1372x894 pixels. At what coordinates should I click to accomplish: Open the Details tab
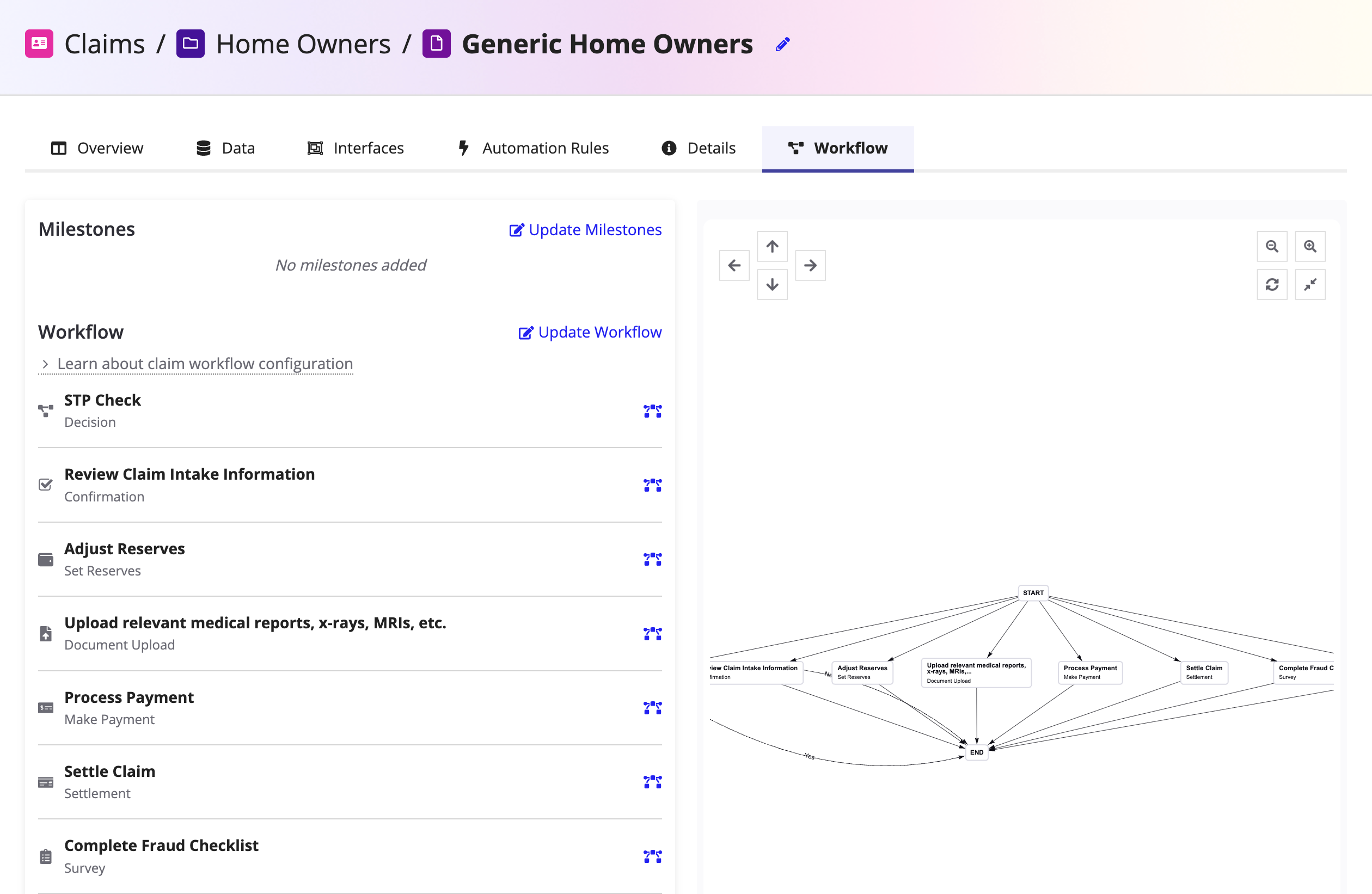click(x=698, y=148)
